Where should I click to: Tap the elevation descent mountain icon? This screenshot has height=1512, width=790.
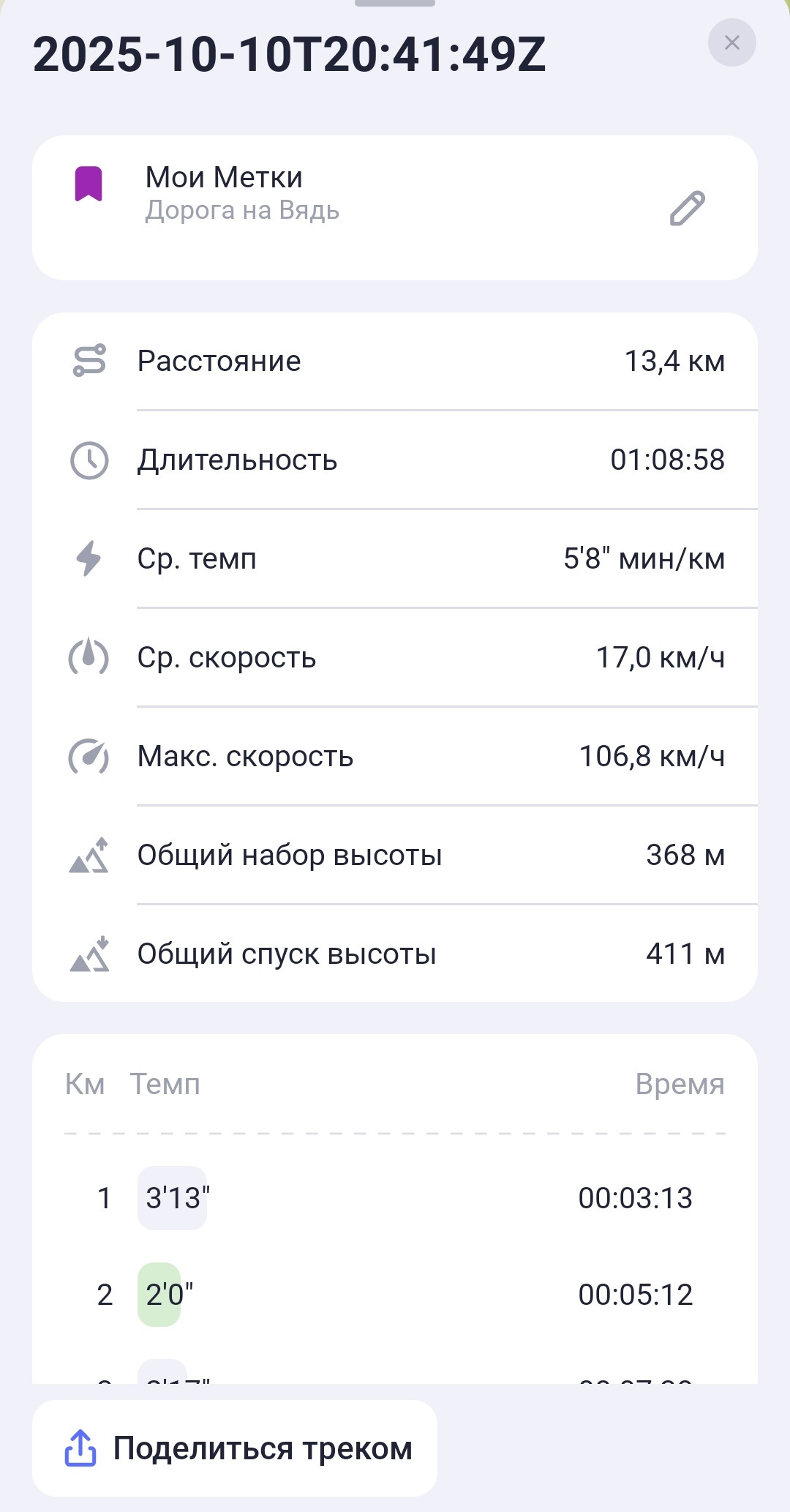89,954
